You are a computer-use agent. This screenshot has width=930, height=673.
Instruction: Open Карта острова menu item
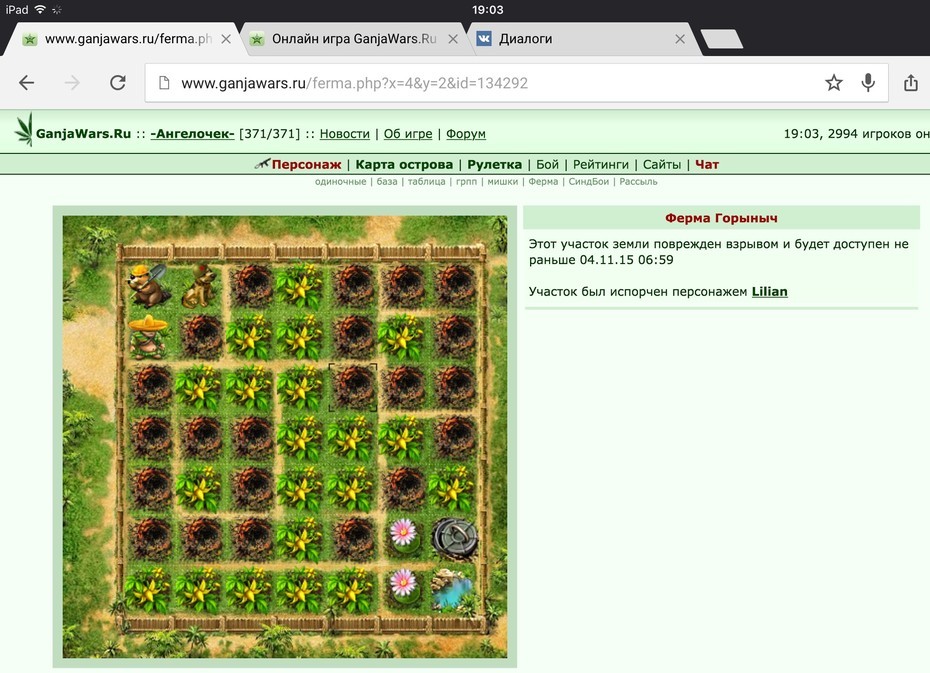pos(404,164)
